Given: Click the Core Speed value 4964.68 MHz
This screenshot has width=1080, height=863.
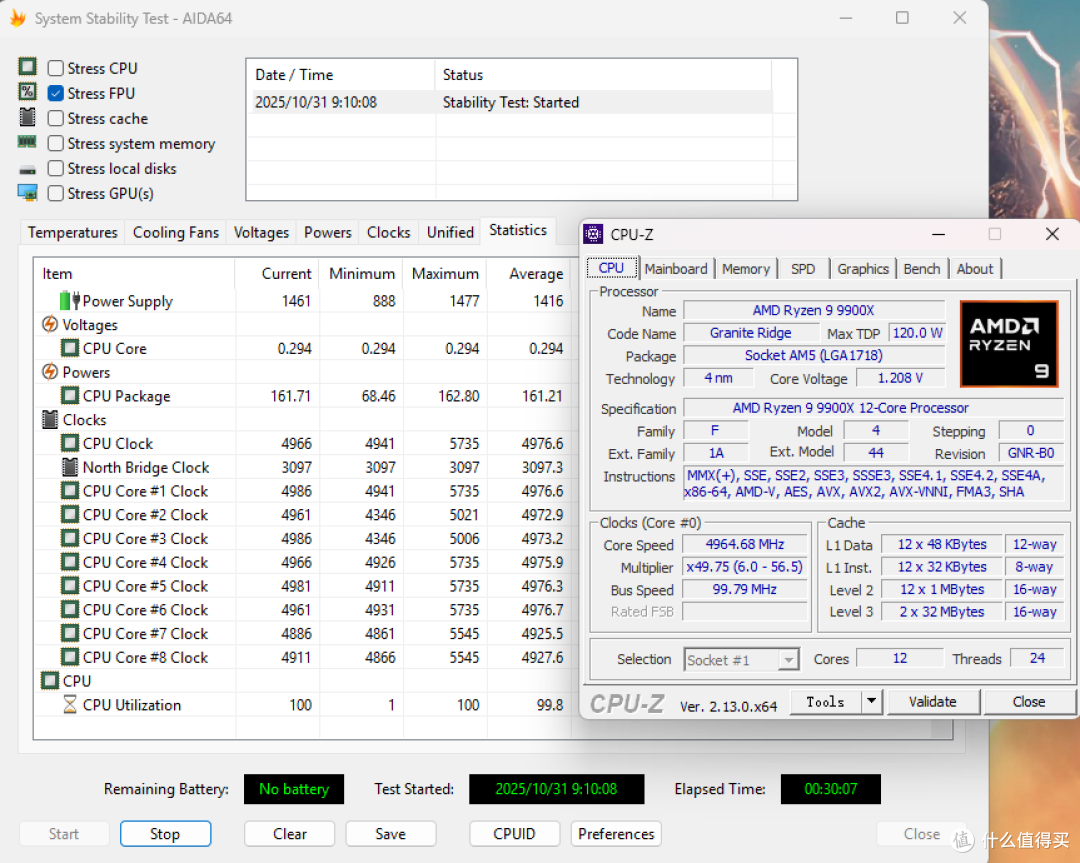Looking at the screenshot, I should click(x=745, y=544).
